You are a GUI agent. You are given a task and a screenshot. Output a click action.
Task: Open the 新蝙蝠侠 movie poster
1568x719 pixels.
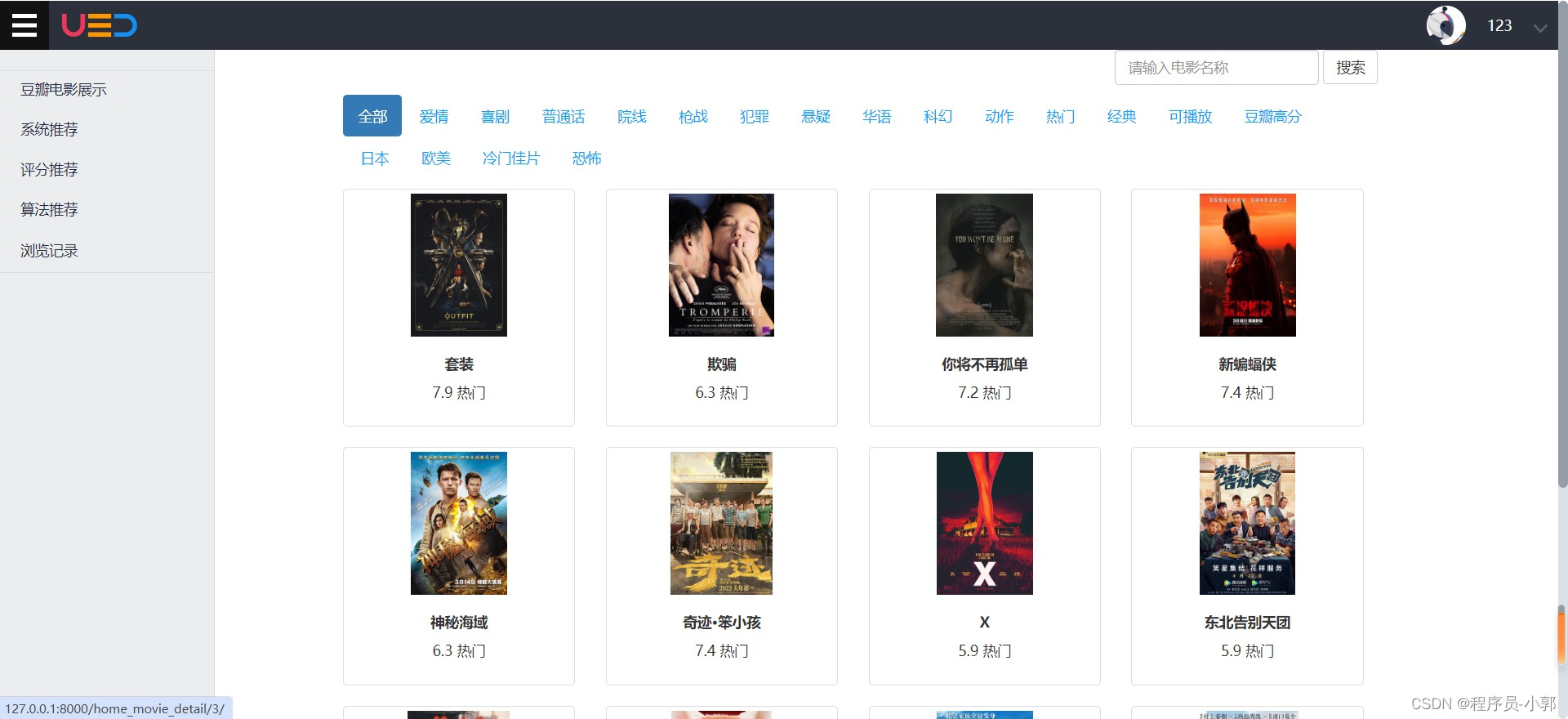1247,265
